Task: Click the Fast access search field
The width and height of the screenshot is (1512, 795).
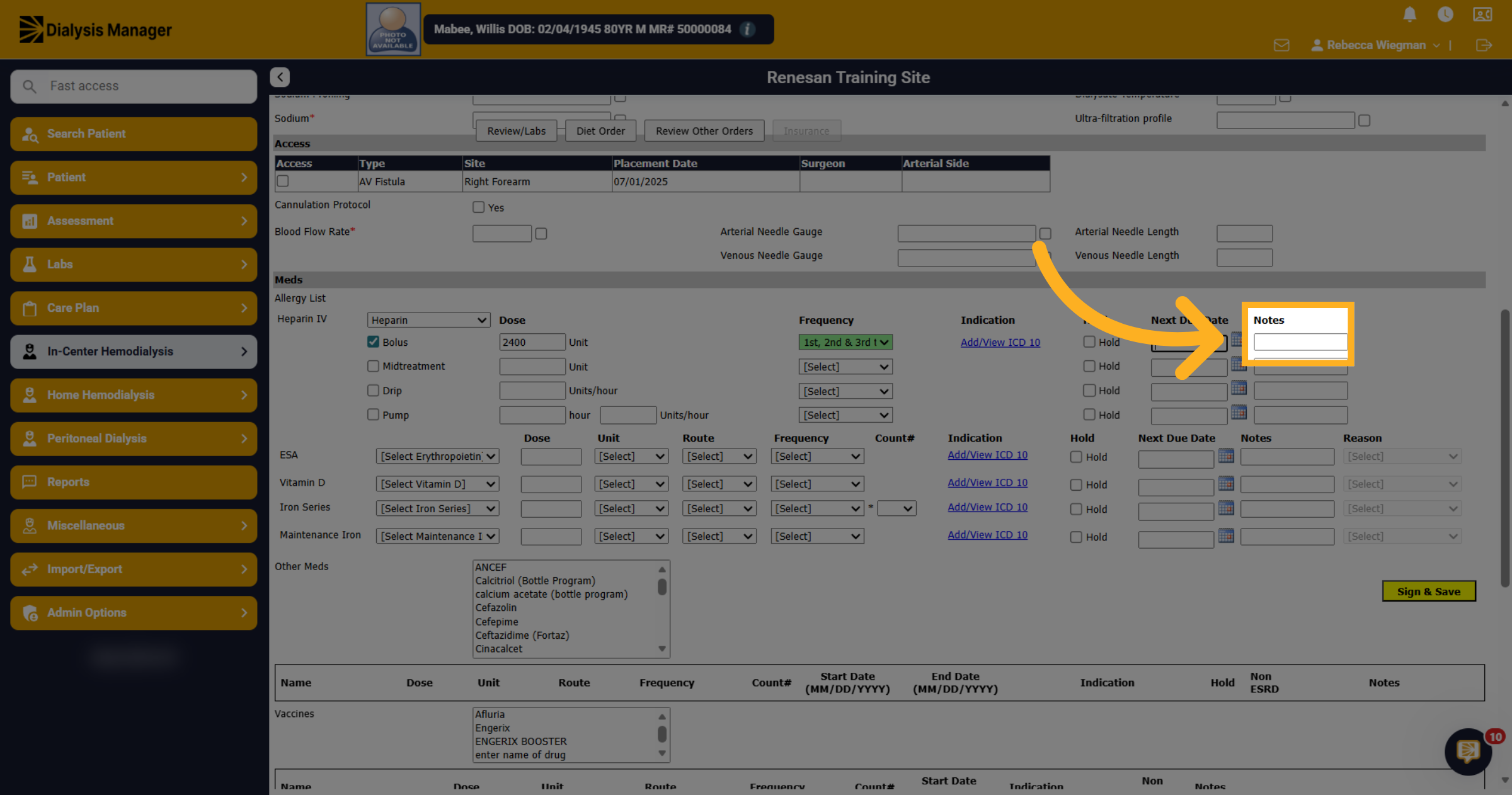Action: tap(134, 86)
